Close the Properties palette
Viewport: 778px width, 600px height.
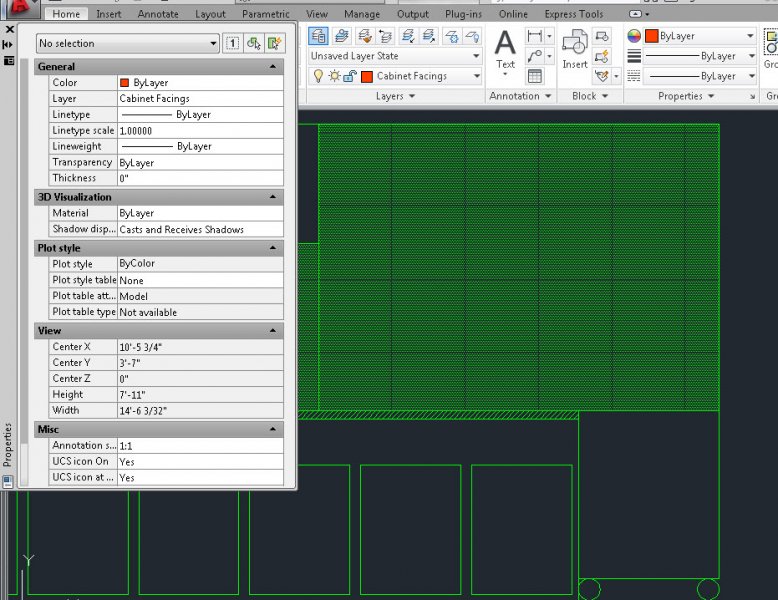coord(9,29)
